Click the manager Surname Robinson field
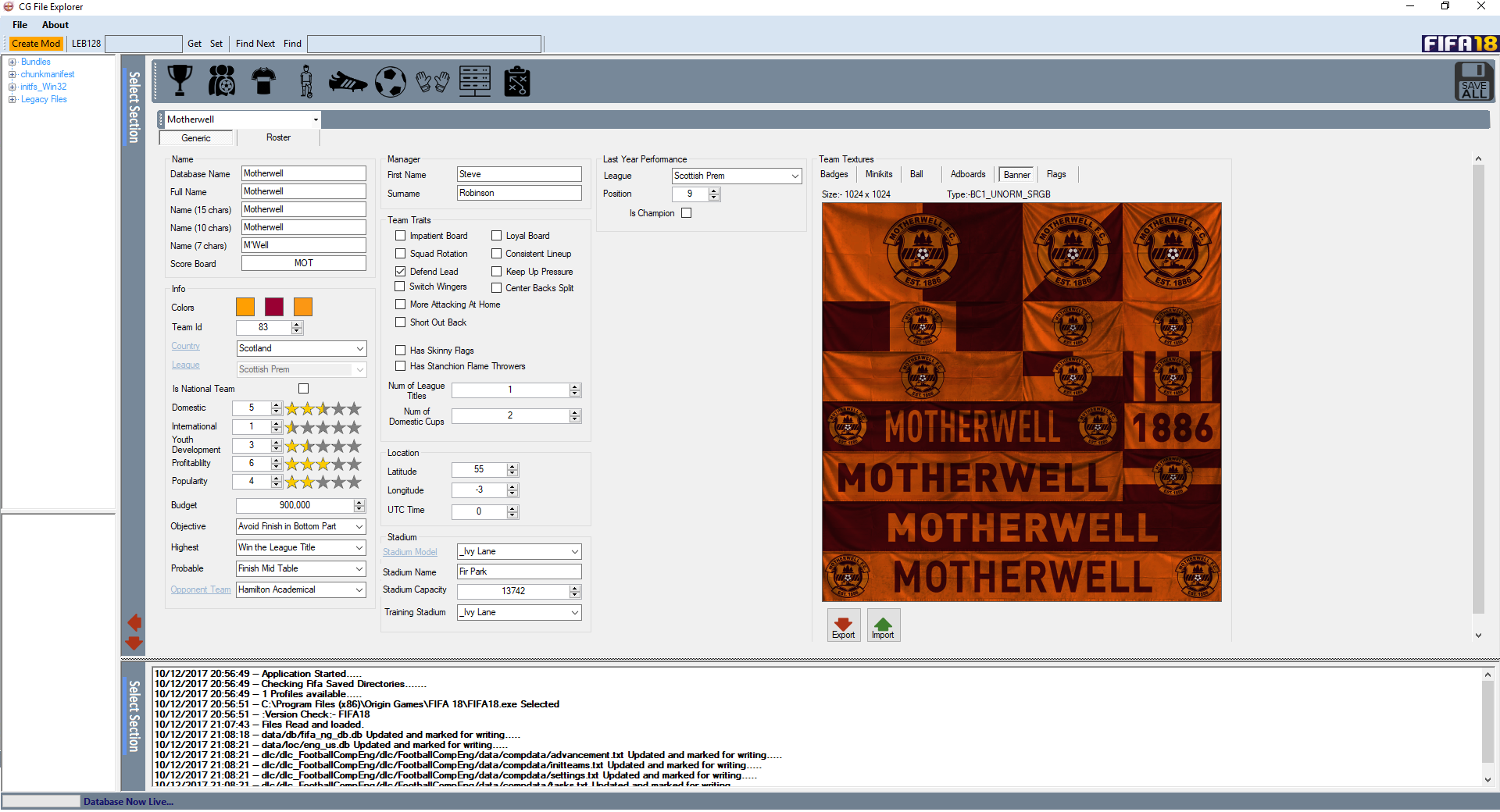This screenshot has height=812, width=1500. coord(520,193)
